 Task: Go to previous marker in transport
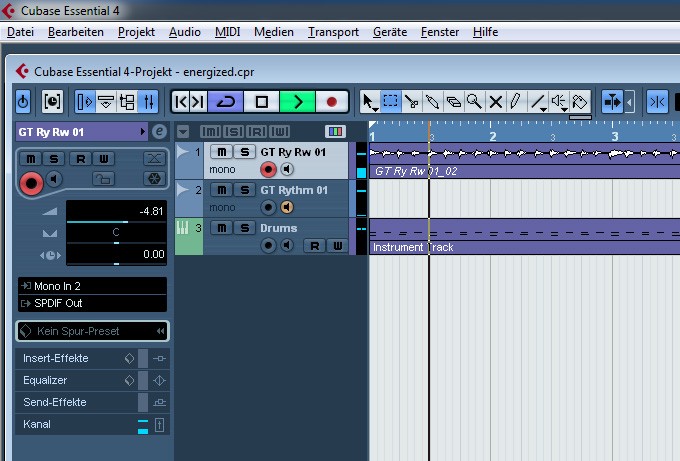(181, 102)
